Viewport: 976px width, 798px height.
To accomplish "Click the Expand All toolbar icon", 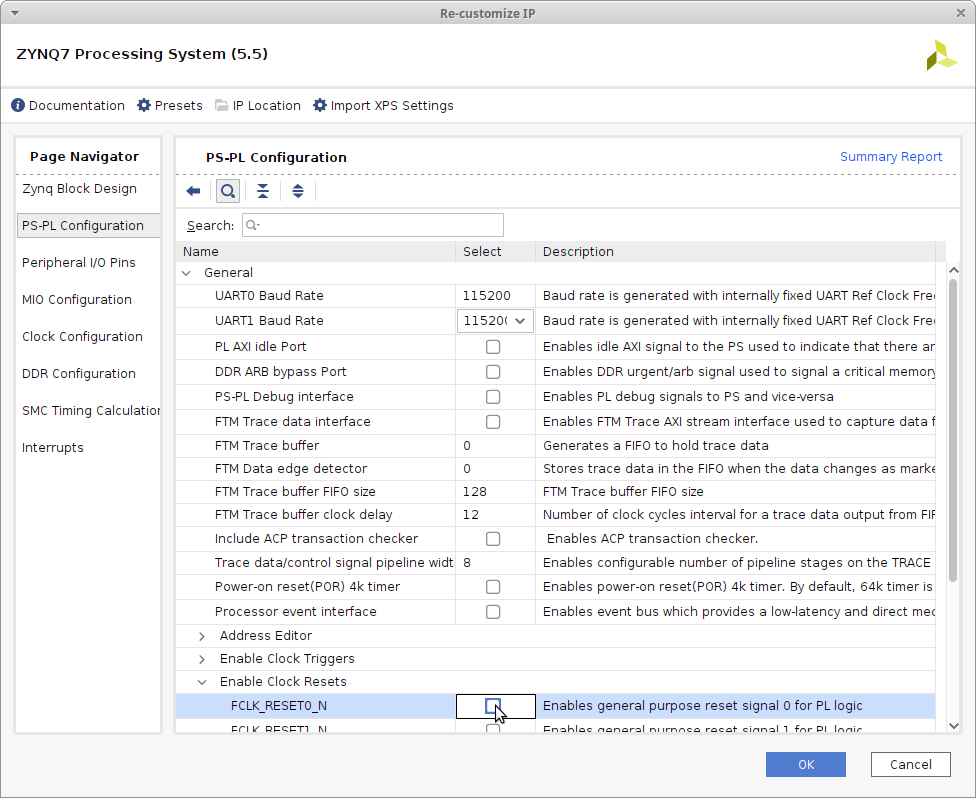I will coord(298,191).
